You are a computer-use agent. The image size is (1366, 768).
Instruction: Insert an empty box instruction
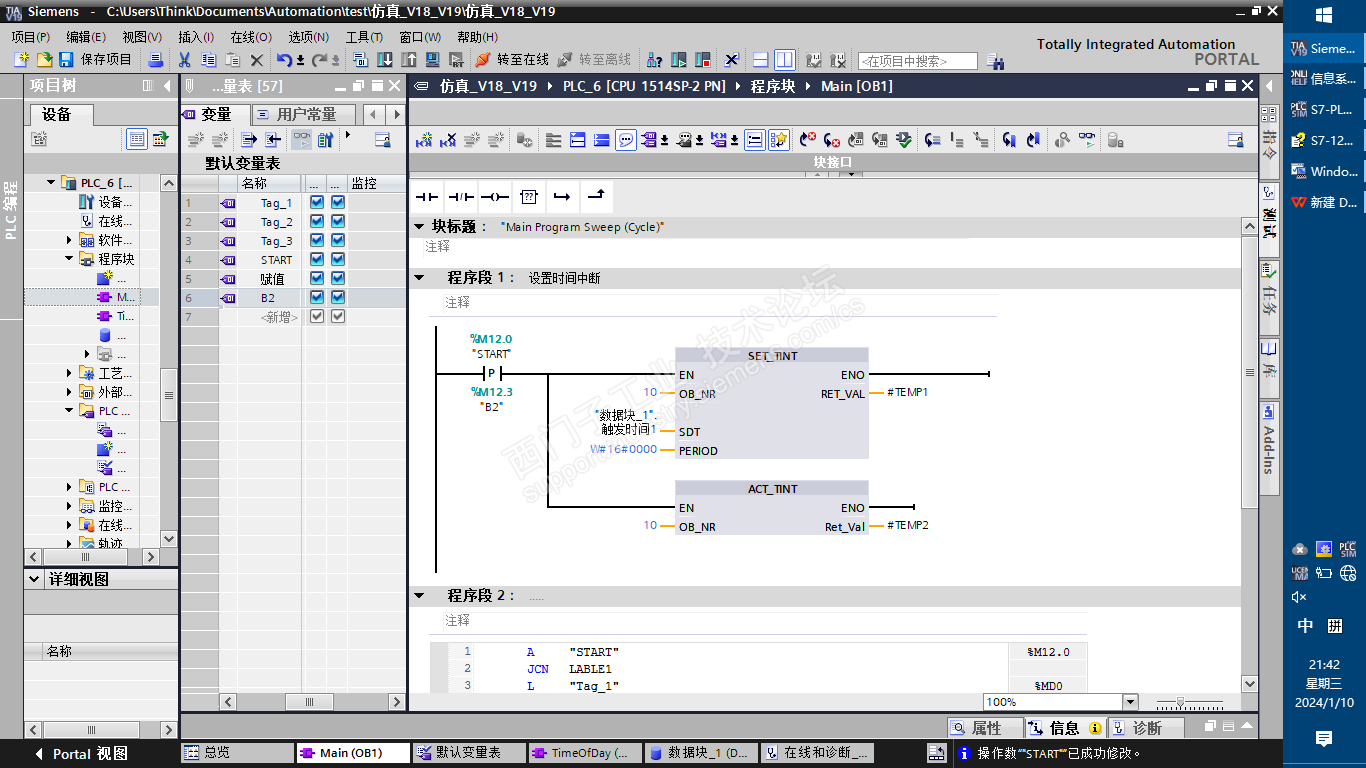[x=528, y=196]
